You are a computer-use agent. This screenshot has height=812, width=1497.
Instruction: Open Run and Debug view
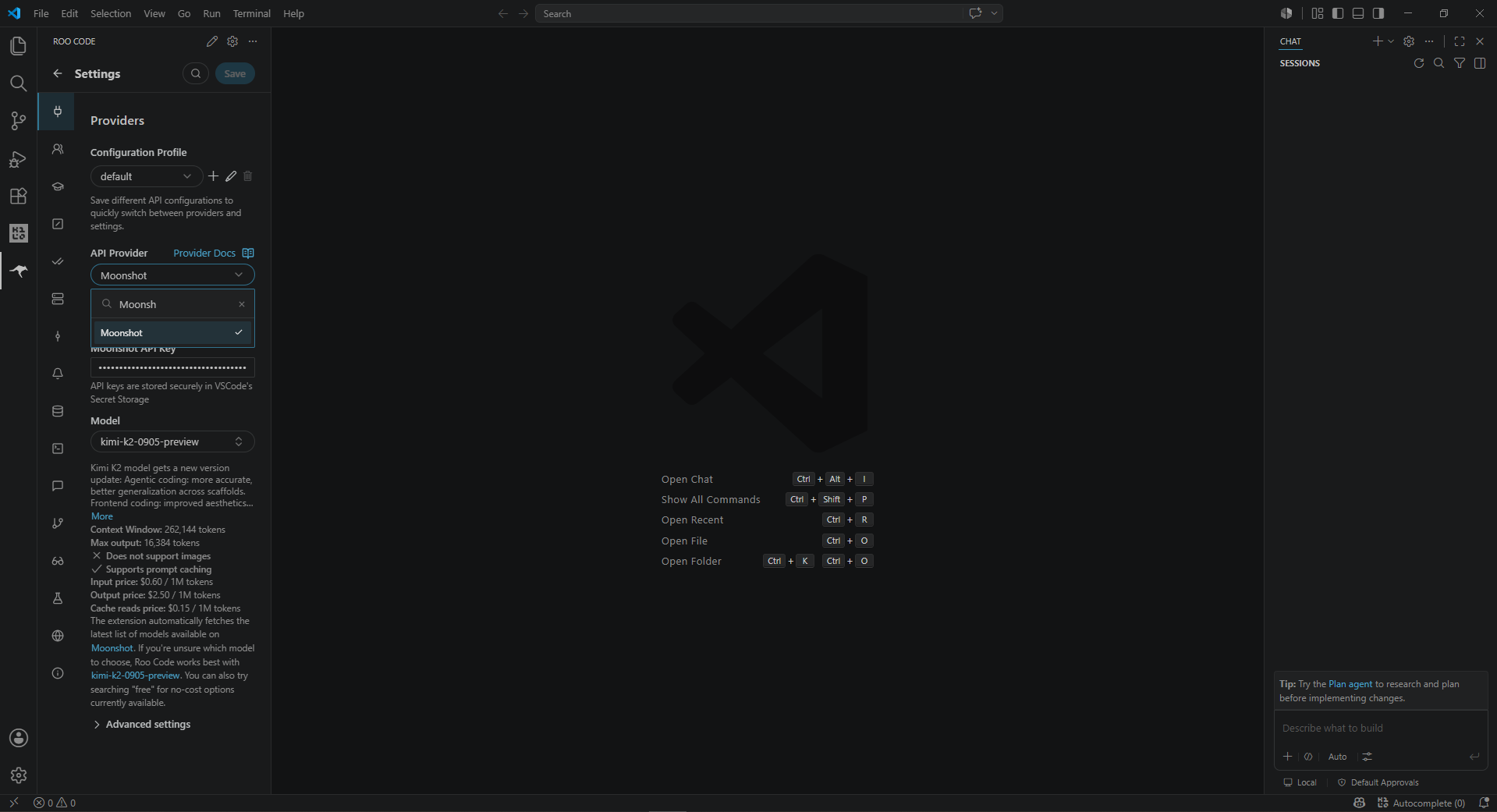tap(19, 158)
